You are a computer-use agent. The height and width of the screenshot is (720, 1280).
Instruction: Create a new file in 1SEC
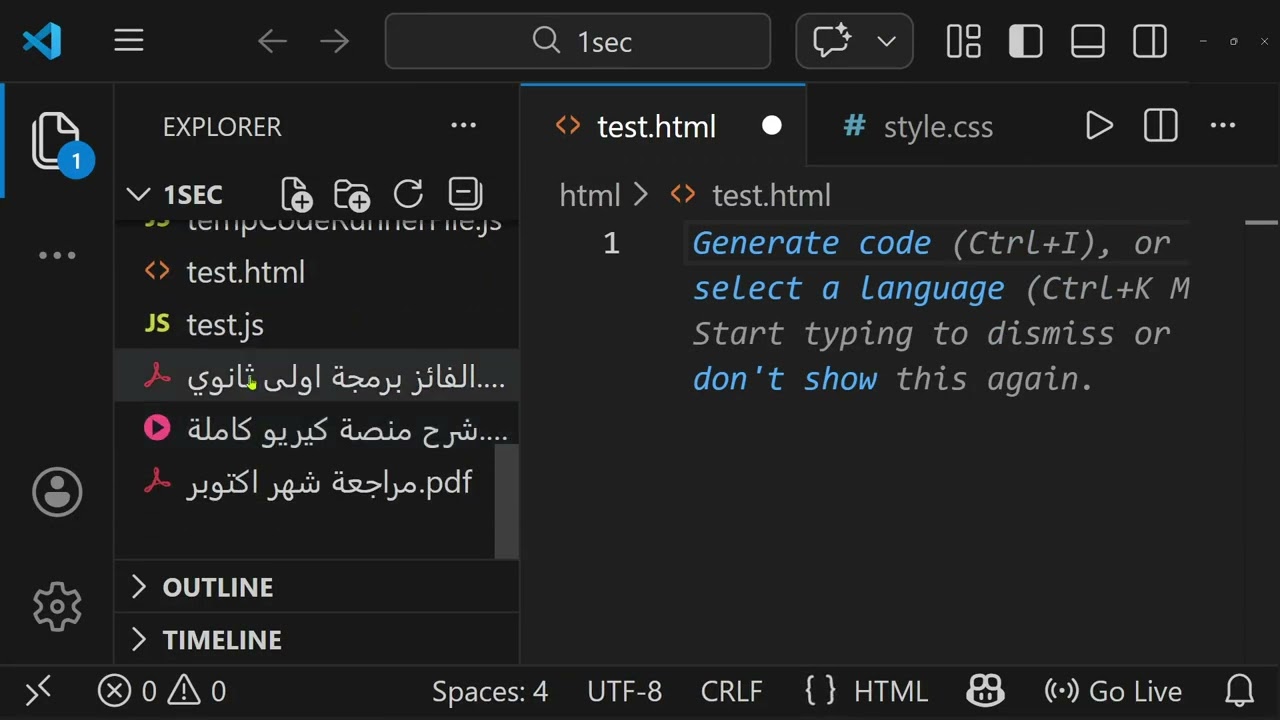(x=297, y=194)
